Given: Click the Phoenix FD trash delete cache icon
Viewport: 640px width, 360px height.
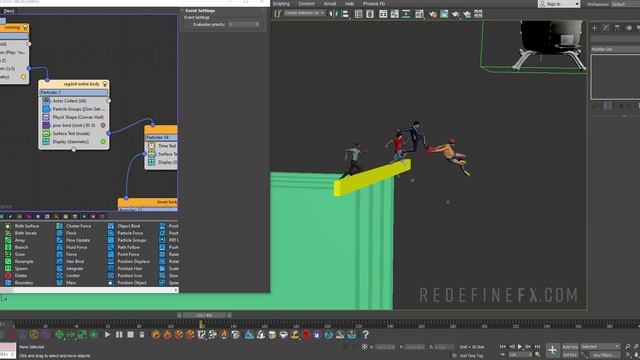Looking at the screenshot, I should point(142,335).
